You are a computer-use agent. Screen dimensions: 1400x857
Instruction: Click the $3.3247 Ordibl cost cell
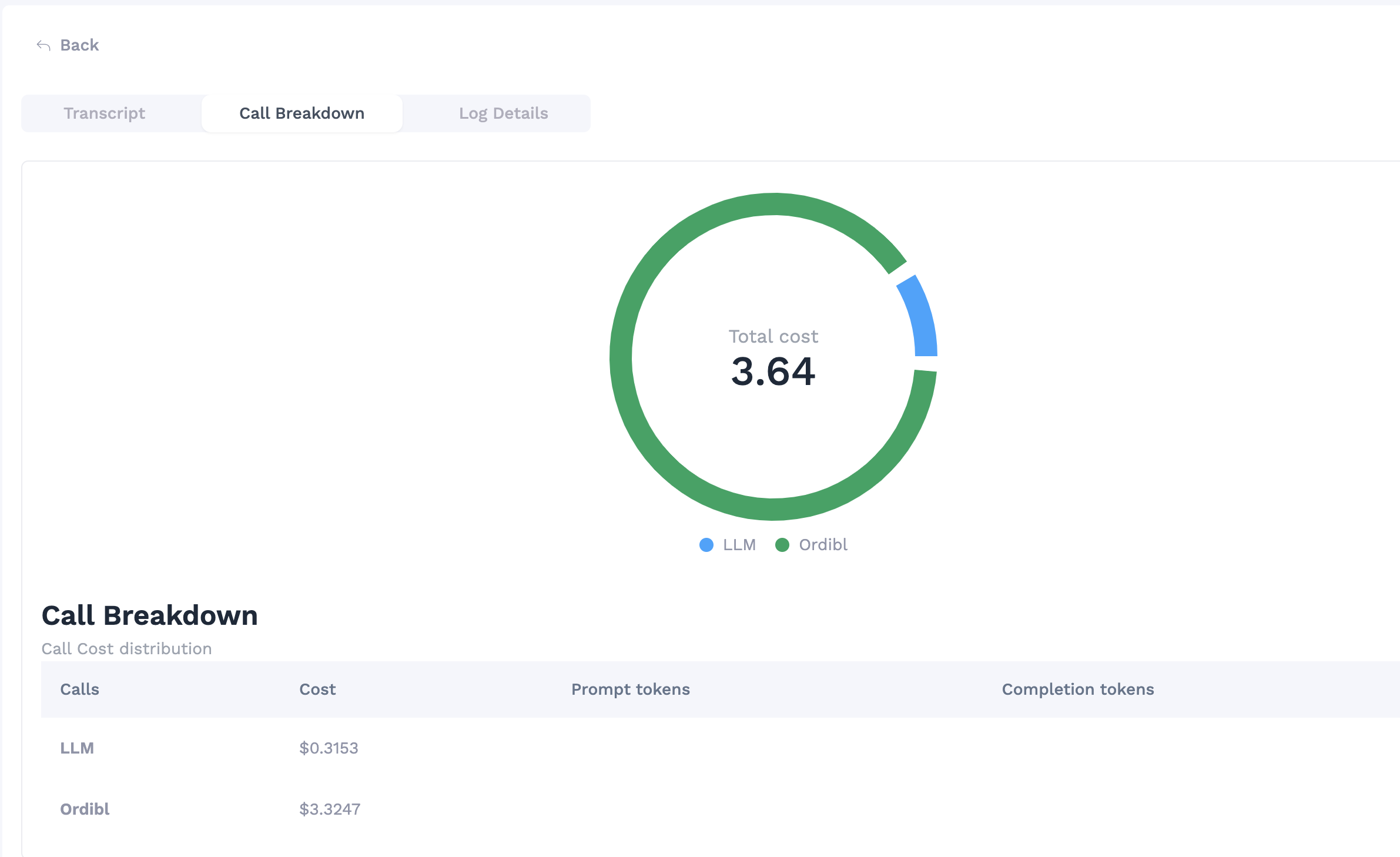pyautogui.click(x=330, y=809)
